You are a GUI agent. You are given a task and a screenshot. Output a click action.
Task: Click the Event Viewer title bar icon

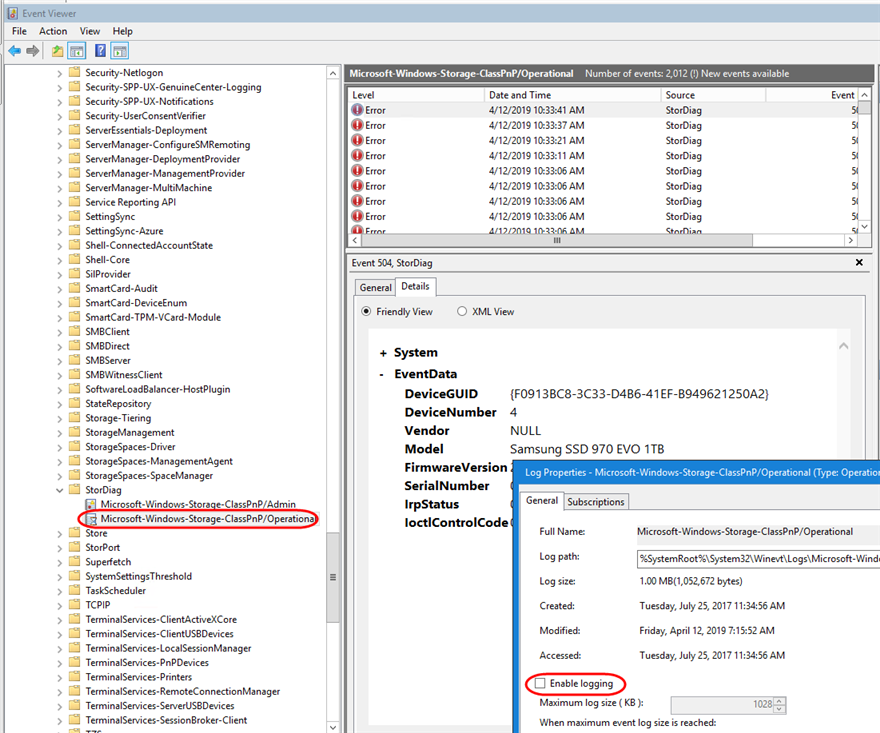click(12, 13)
